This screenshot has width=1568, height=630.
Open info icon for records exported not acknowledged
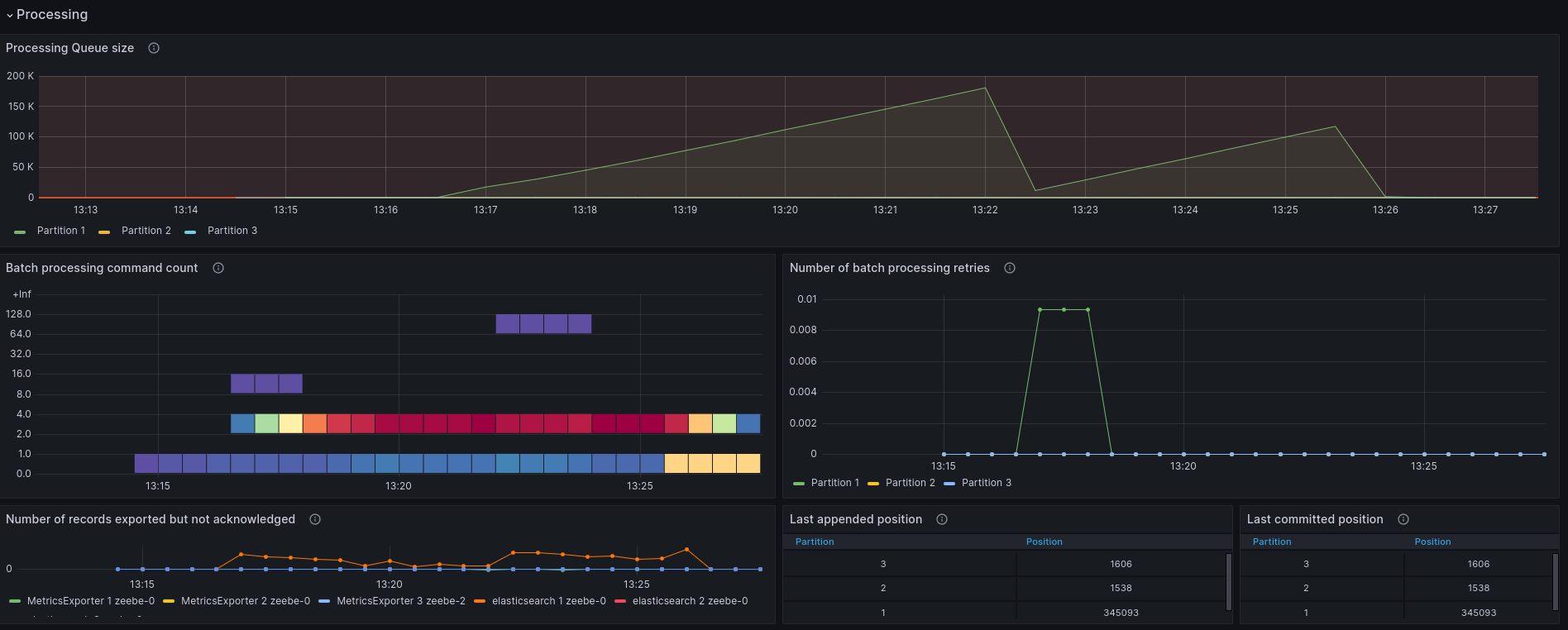pos(315,519)
